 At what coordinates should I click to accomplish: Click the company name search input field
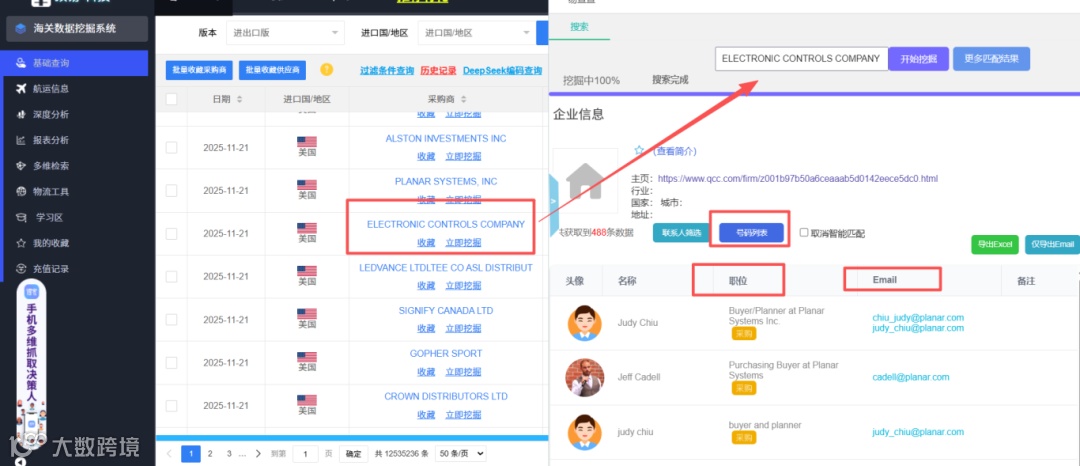click(x=801, y=59)
